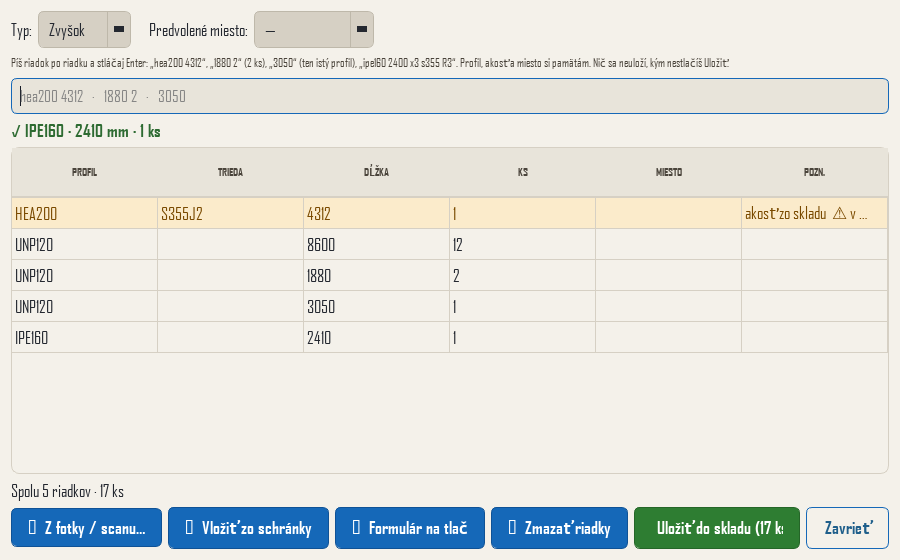
Task: Open Formulár na tlač
Action: pyautogui.click(x=410, y=528)
